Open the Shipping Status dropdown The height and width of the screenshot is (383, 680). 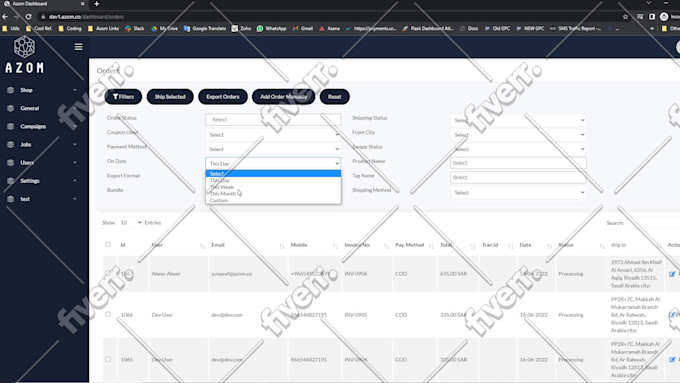pos(518,120)
